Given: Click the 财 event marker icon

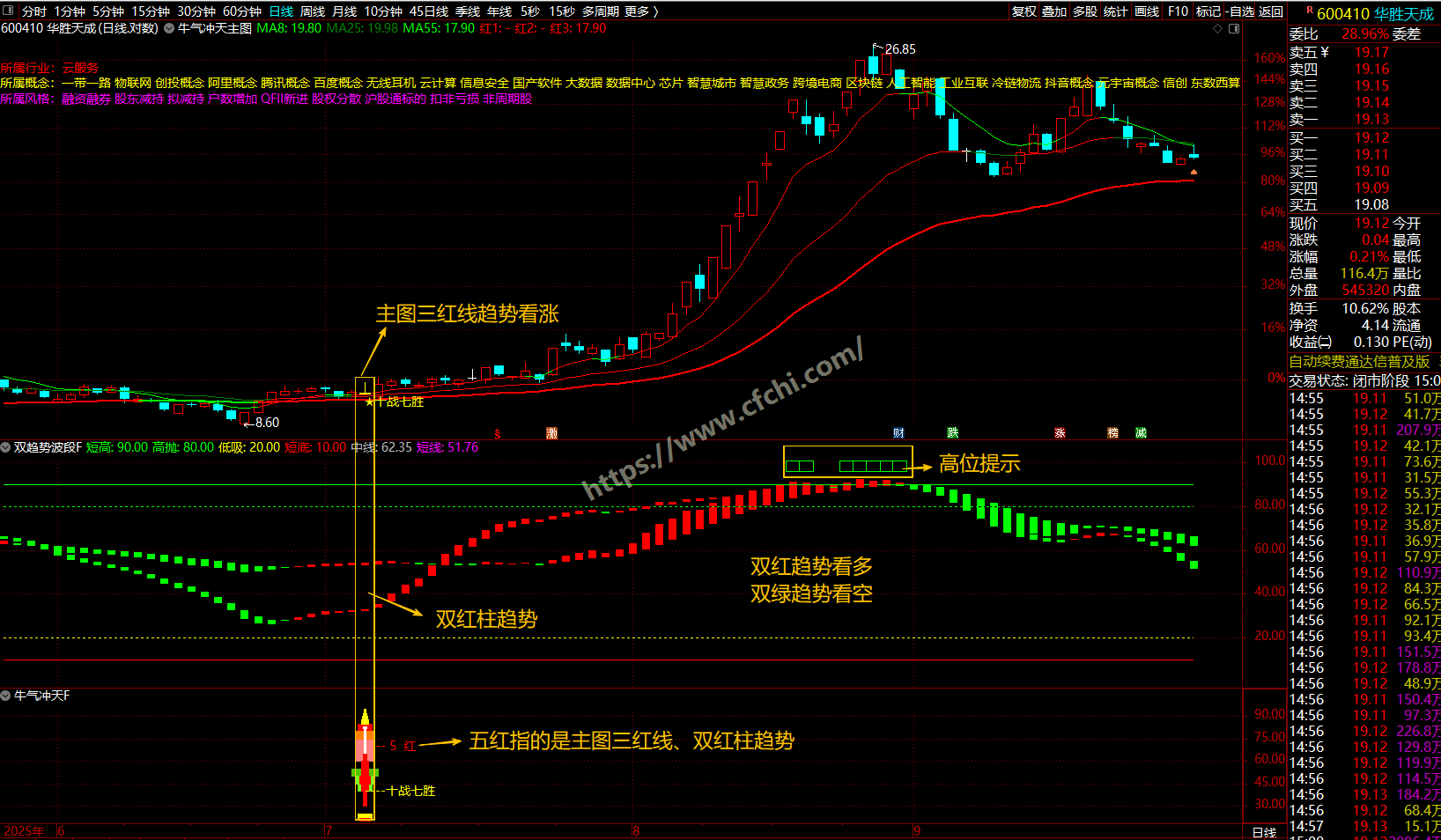Looking at the screenshot, I should [x=898, y=433].
